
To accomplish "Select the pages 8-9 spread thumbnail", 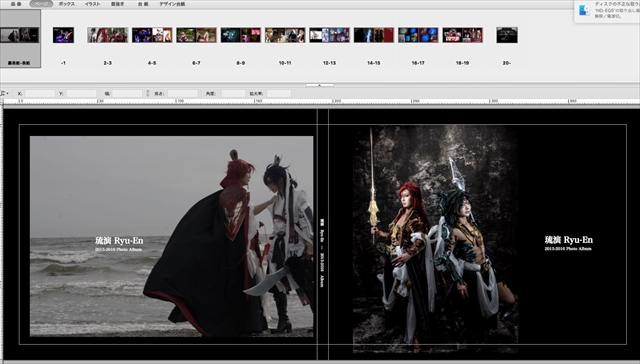I will point(241,35).
